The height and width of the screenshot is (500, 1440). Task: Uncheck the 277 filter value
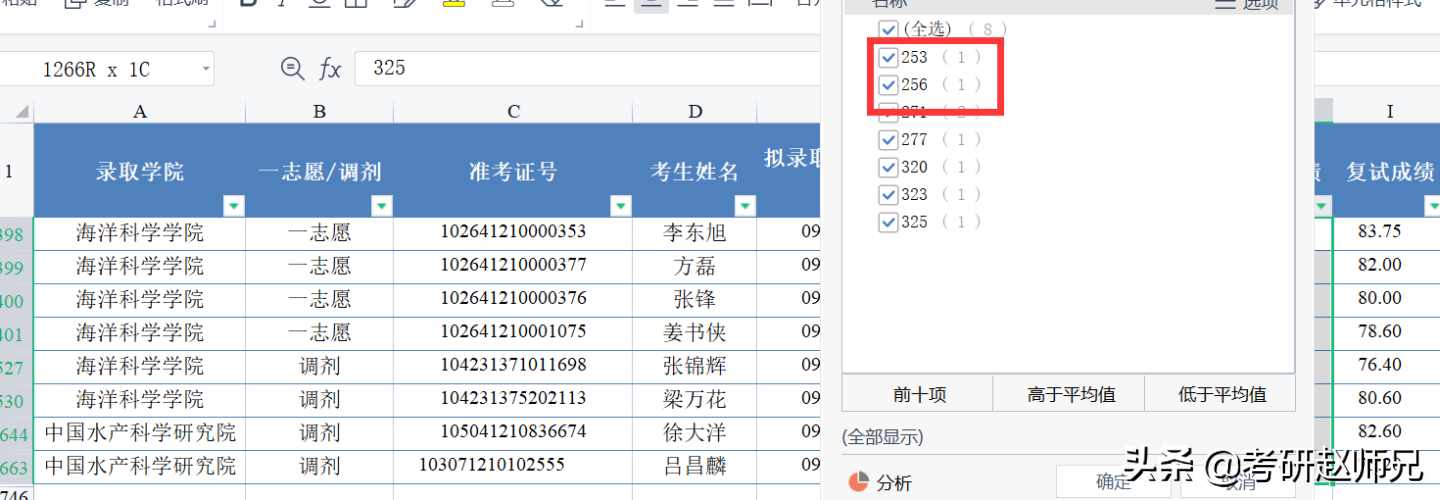coord(888,139)
